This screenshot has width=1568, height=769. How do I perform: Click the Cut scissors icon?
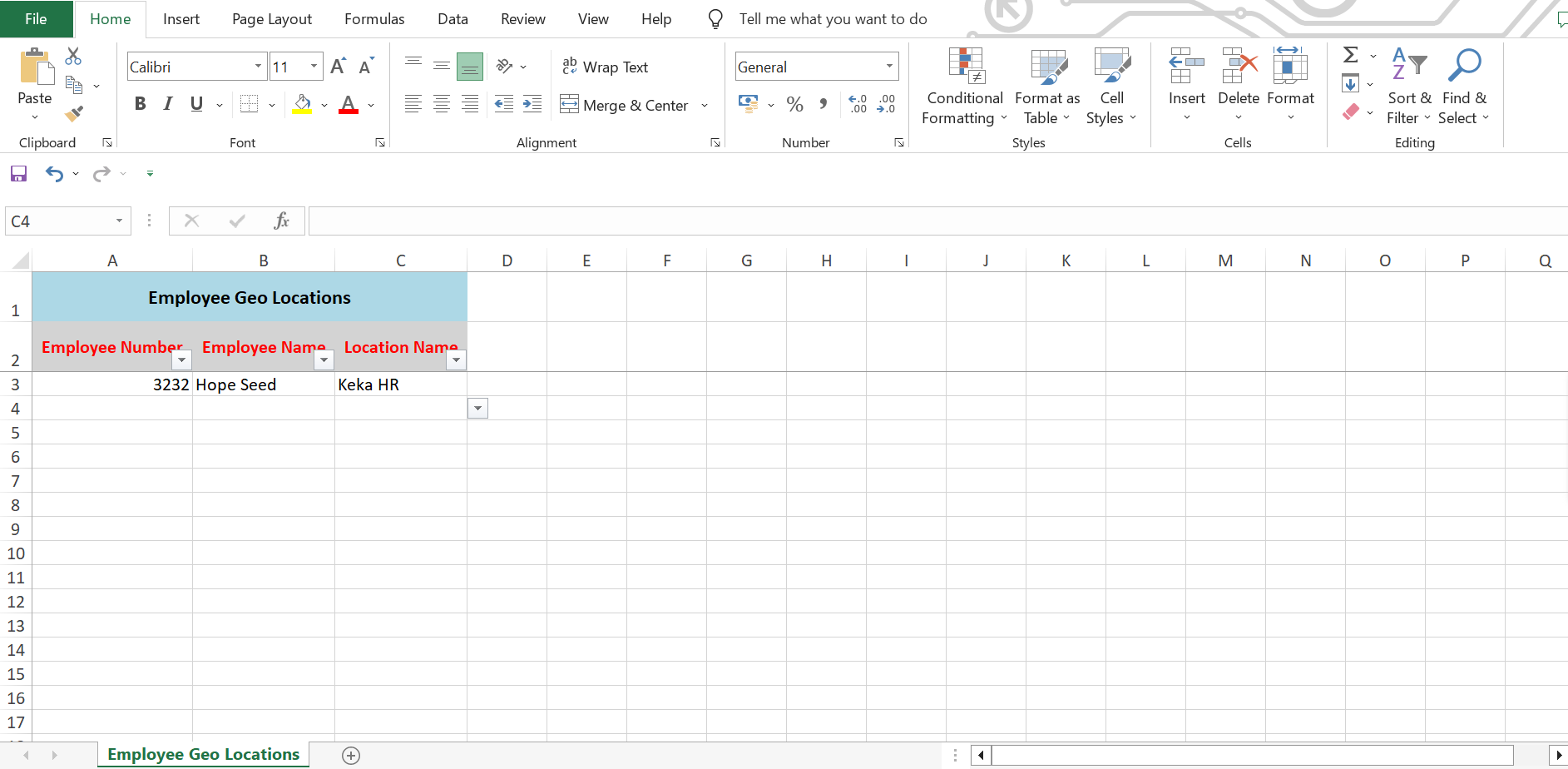click(73, 57)
